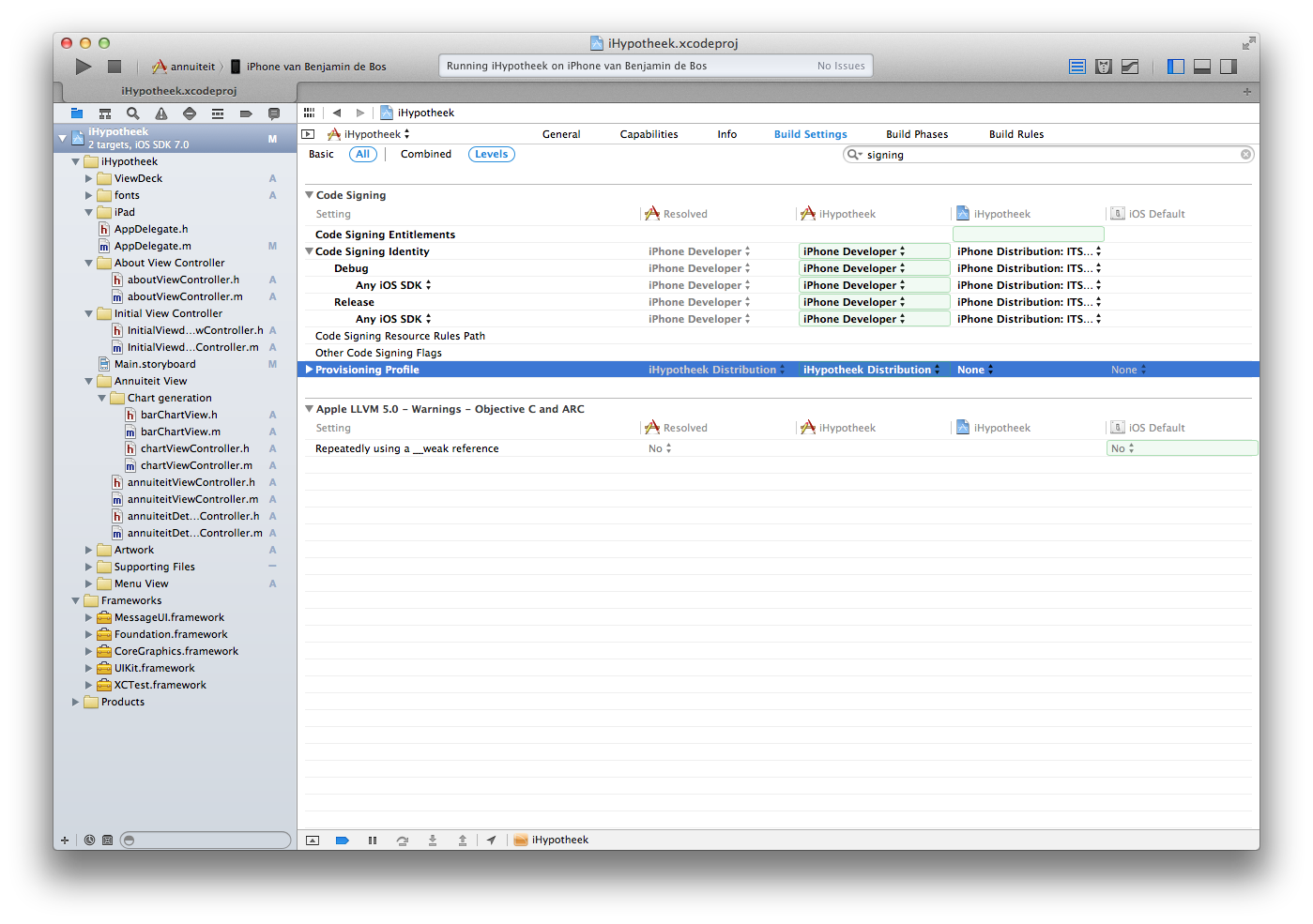Image resolution: width=1313 pixels, height=924 pixels.
Task: Open the breakpoint navigator
Action: click(246, 114)
